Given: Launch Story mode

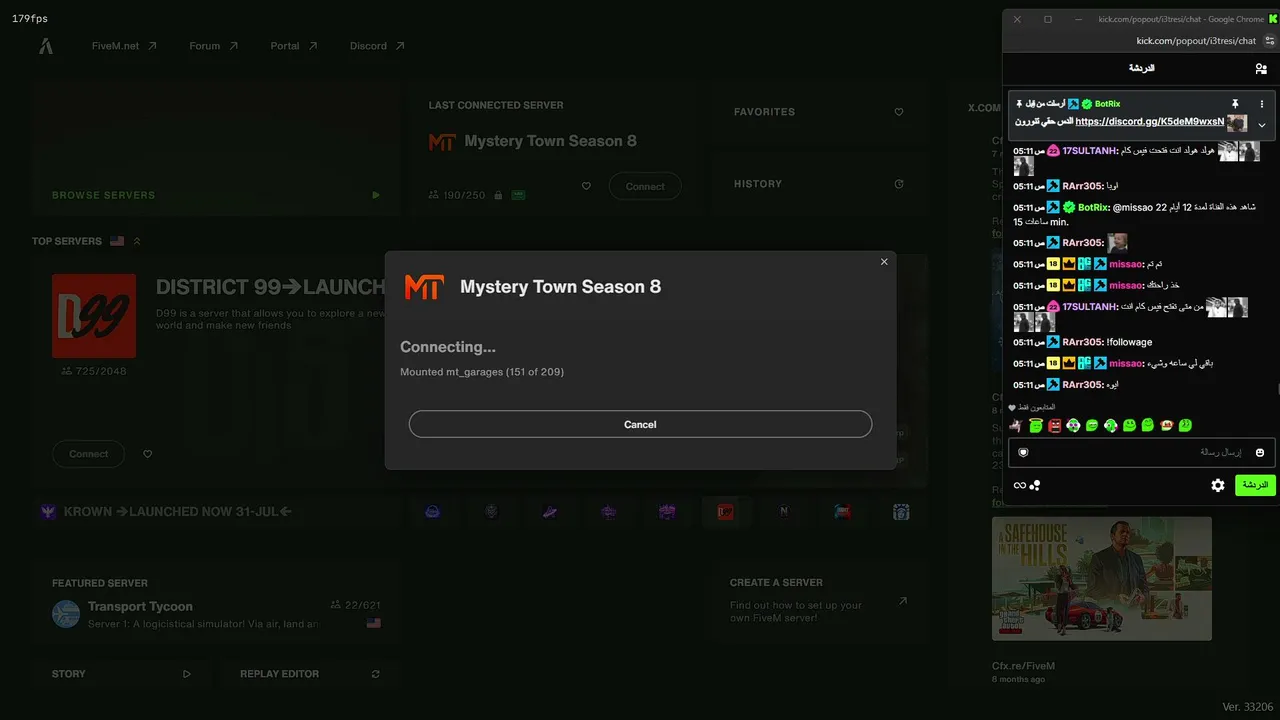Looking at the screenshot, I should (x=121, y=674).
